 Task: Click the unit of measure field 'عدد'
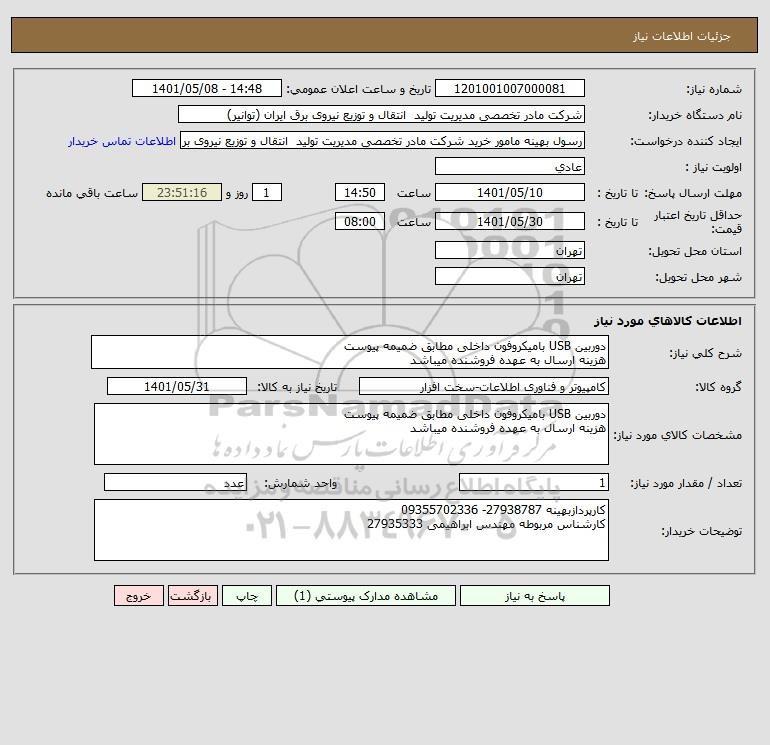click(x=175, y=483)
